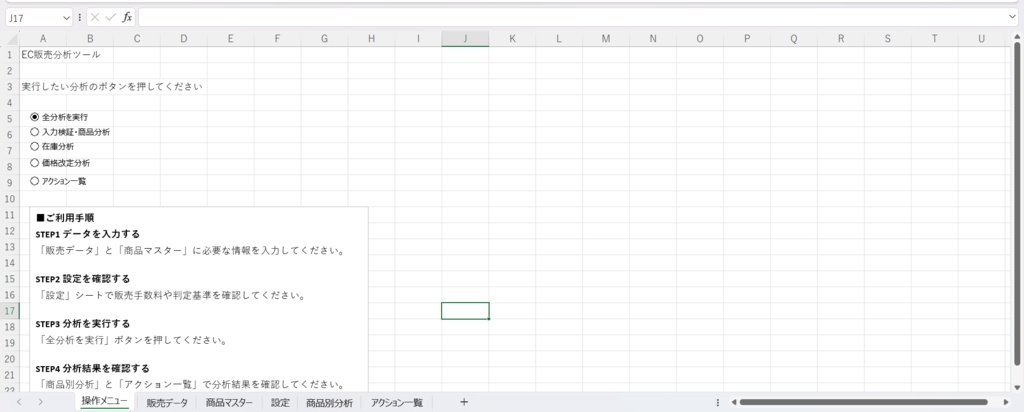
Task: Click the previous sheet navigation arrow
Action: click(19, 402)
